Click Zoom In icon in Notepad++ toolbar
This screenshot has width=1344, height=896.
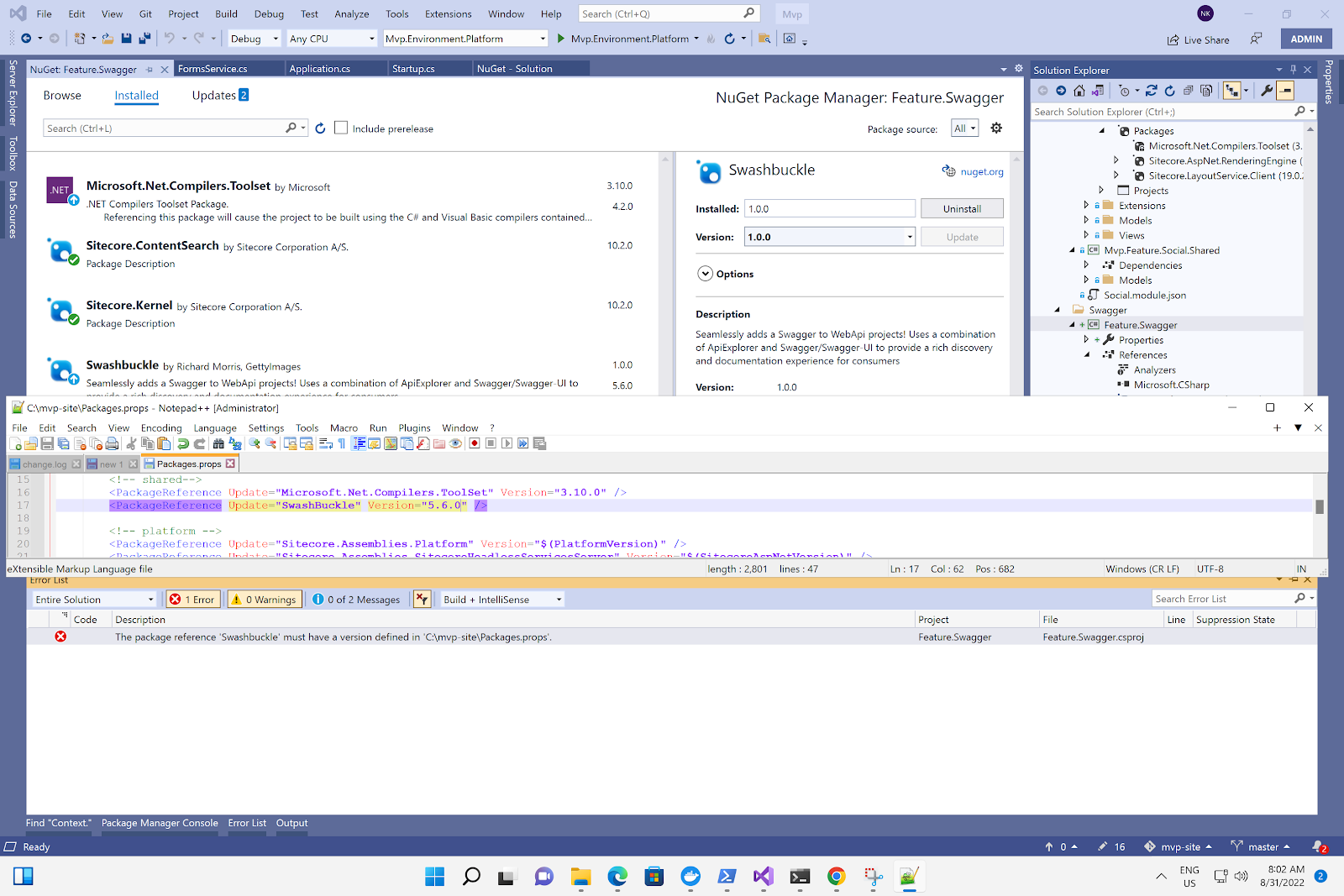coord(255,443)
